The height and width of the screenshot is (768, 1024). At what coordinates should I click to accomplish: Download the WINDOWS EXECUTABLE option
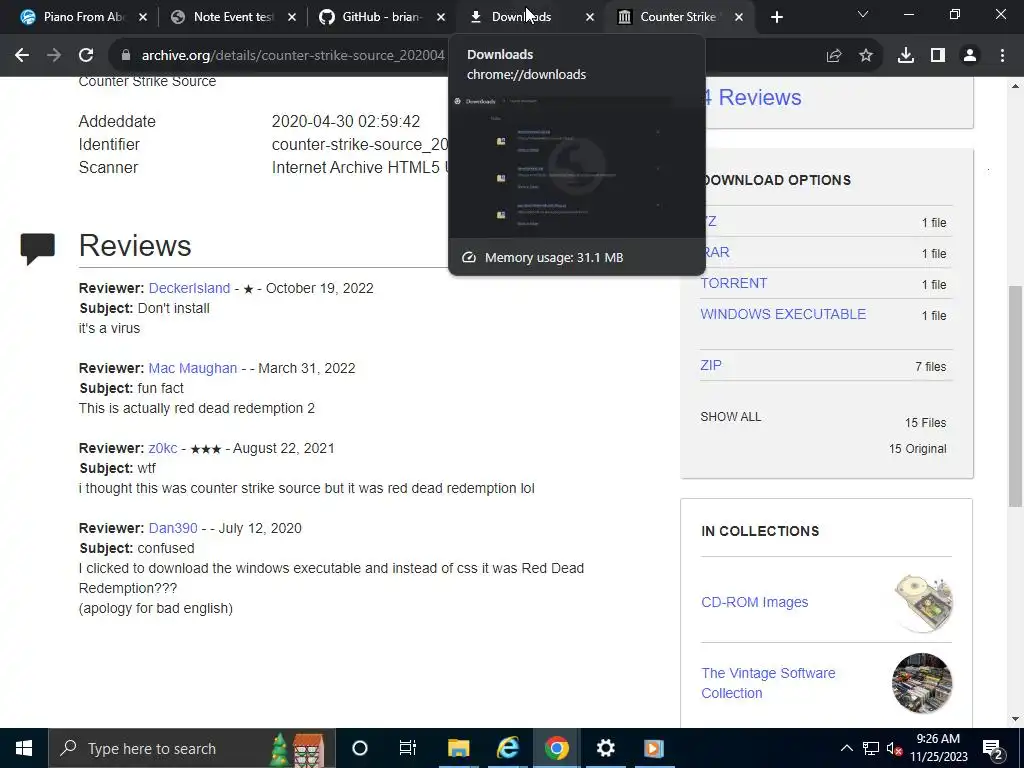(783, 314)
